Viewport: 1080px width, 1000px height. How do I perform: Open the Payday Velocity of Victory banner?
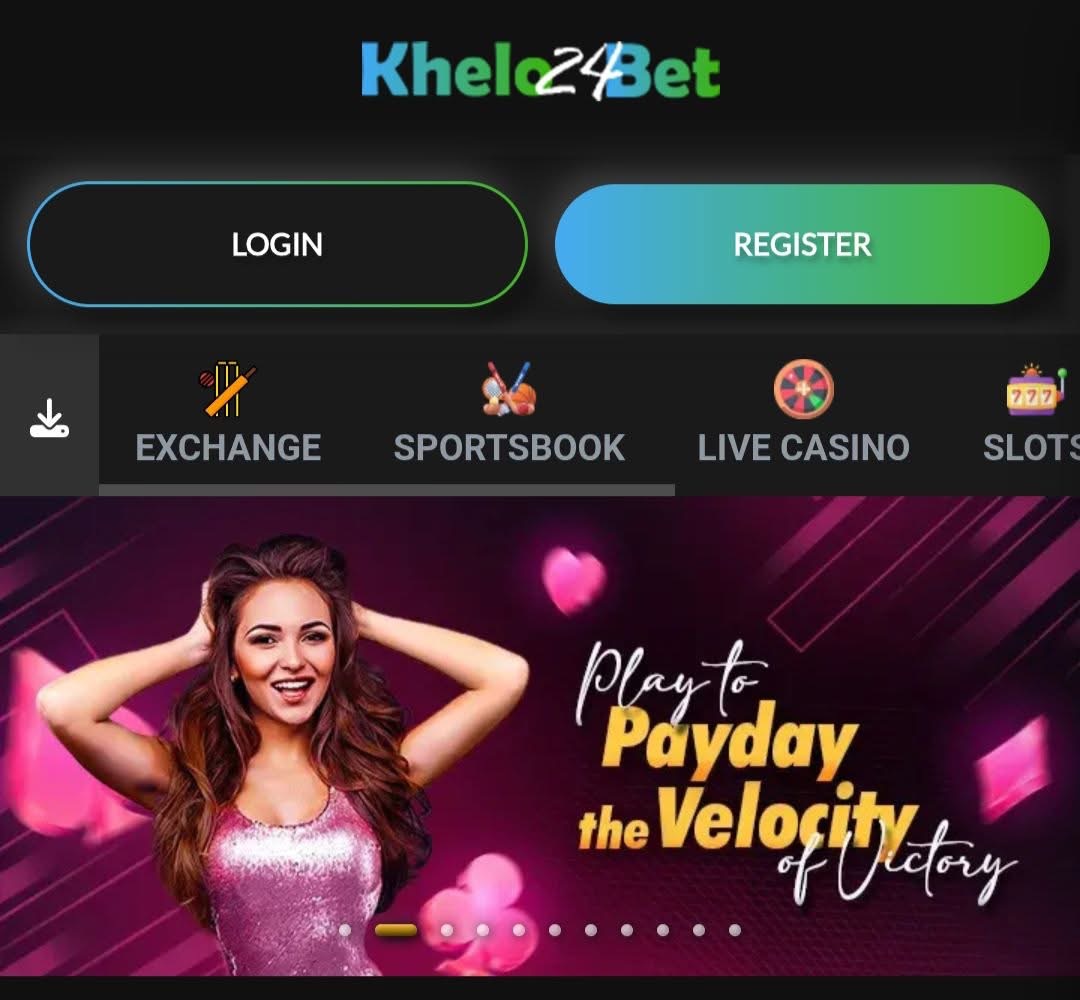(540, 736)
